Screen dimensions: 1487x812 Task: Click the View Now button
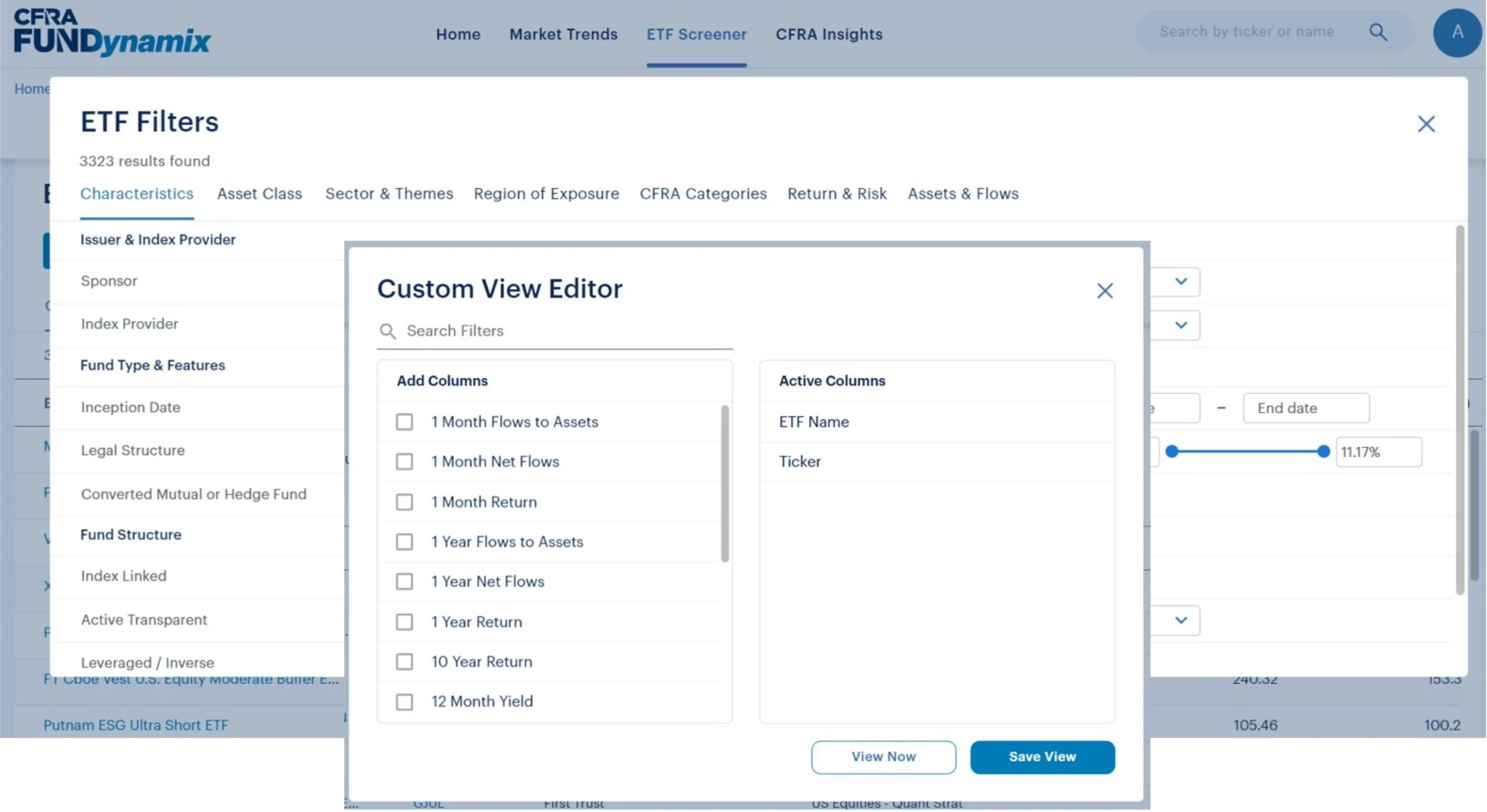883,757
